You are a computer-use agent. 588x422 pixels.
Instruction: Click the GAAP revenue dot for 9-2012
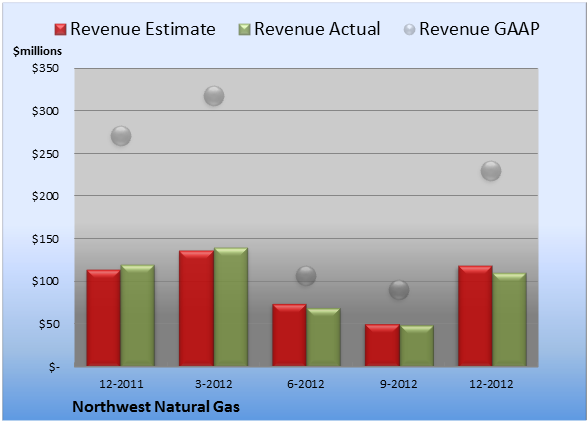(x=399, y=290)
